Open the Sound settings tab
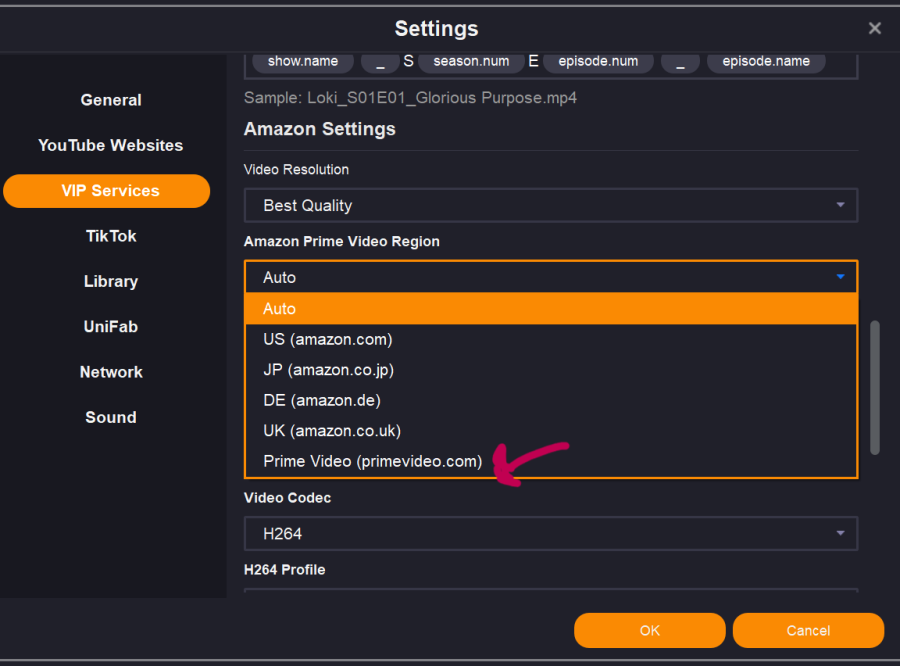The image size is (900, 666). pyautogui.click(x=111, y=417)
